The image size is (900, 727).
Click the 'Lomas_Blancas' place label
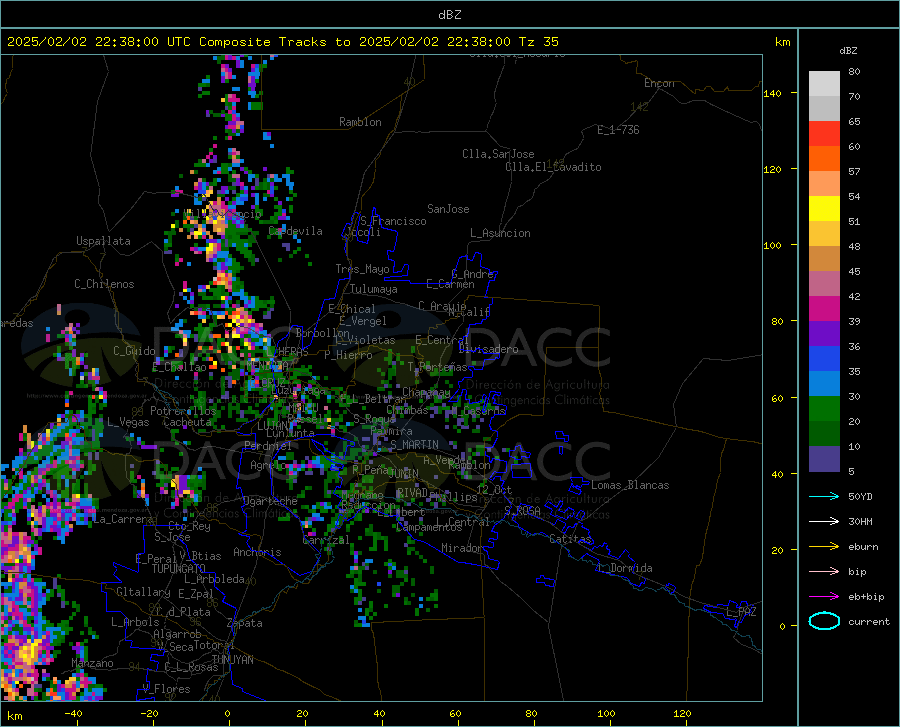pos(630,485)
